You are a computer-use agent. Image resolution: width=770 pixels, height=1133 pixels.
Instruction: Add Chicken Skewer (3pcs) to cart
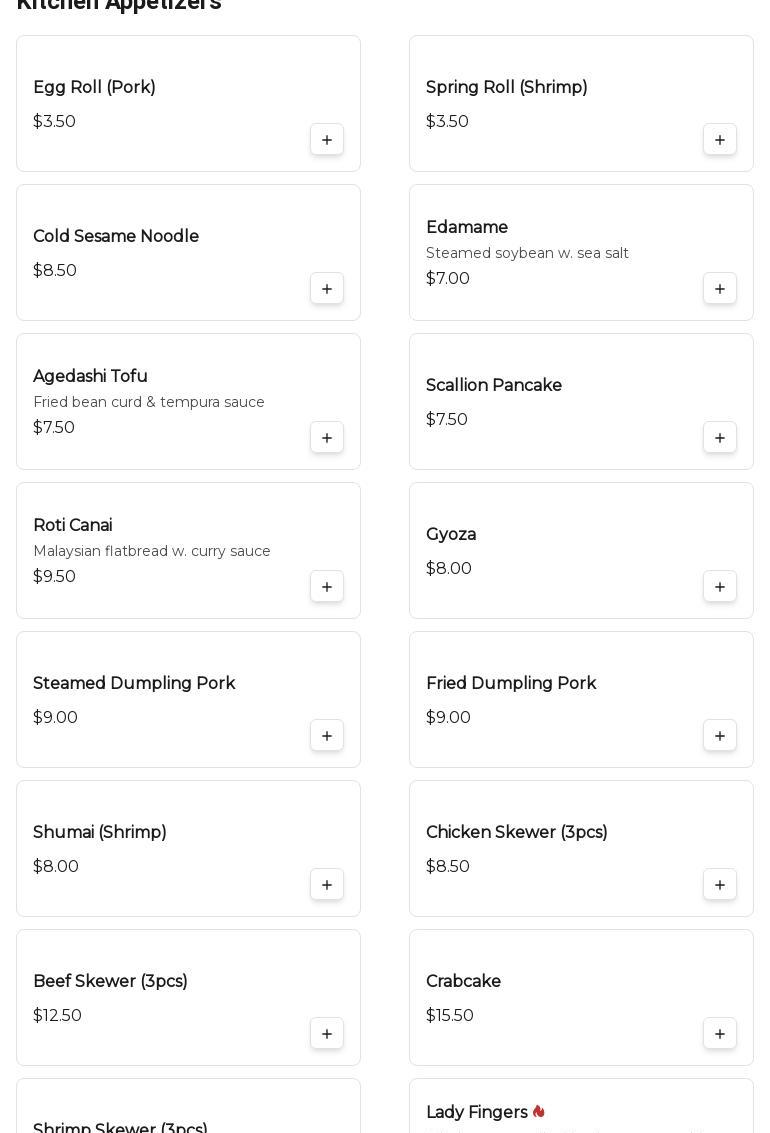tap(720, 885)
